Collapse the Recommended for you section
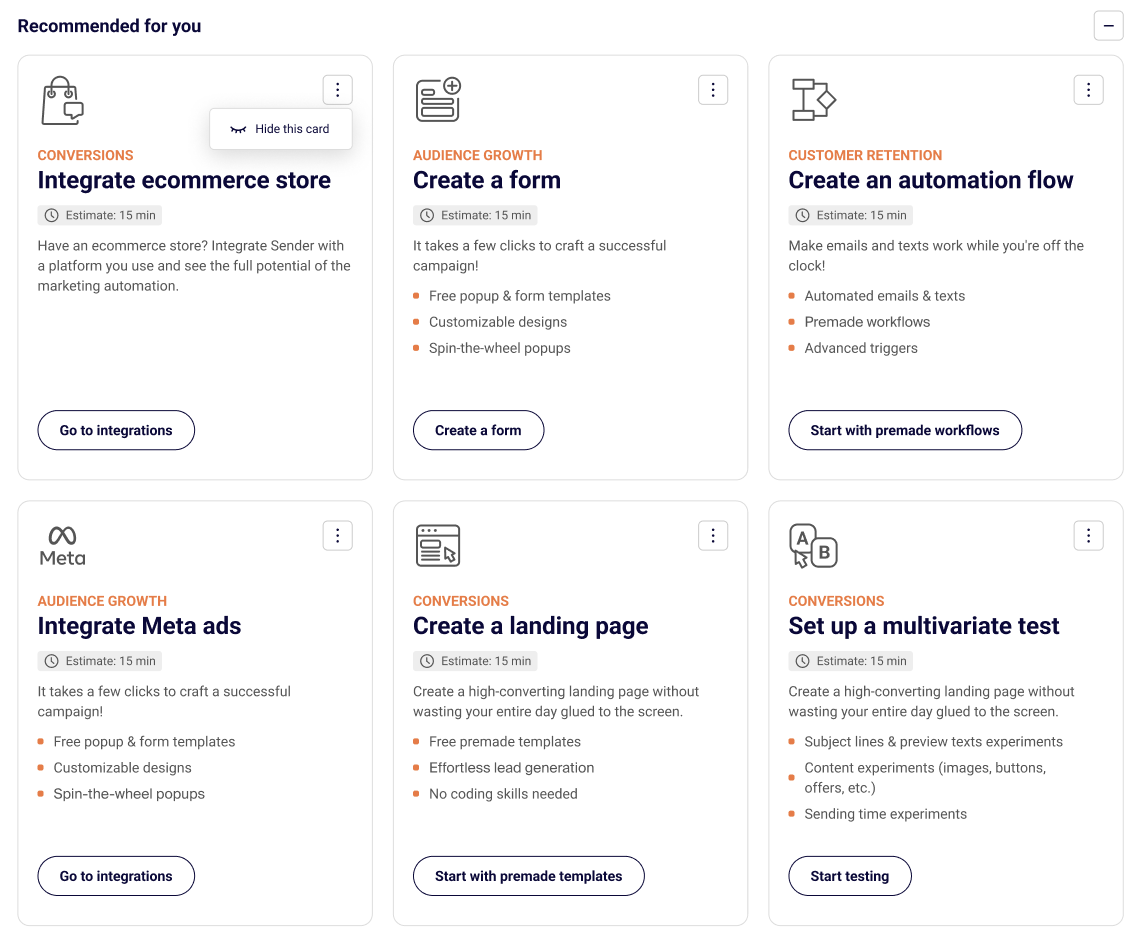Viewport: 1136px width, 942px height. click(1108, 25)
